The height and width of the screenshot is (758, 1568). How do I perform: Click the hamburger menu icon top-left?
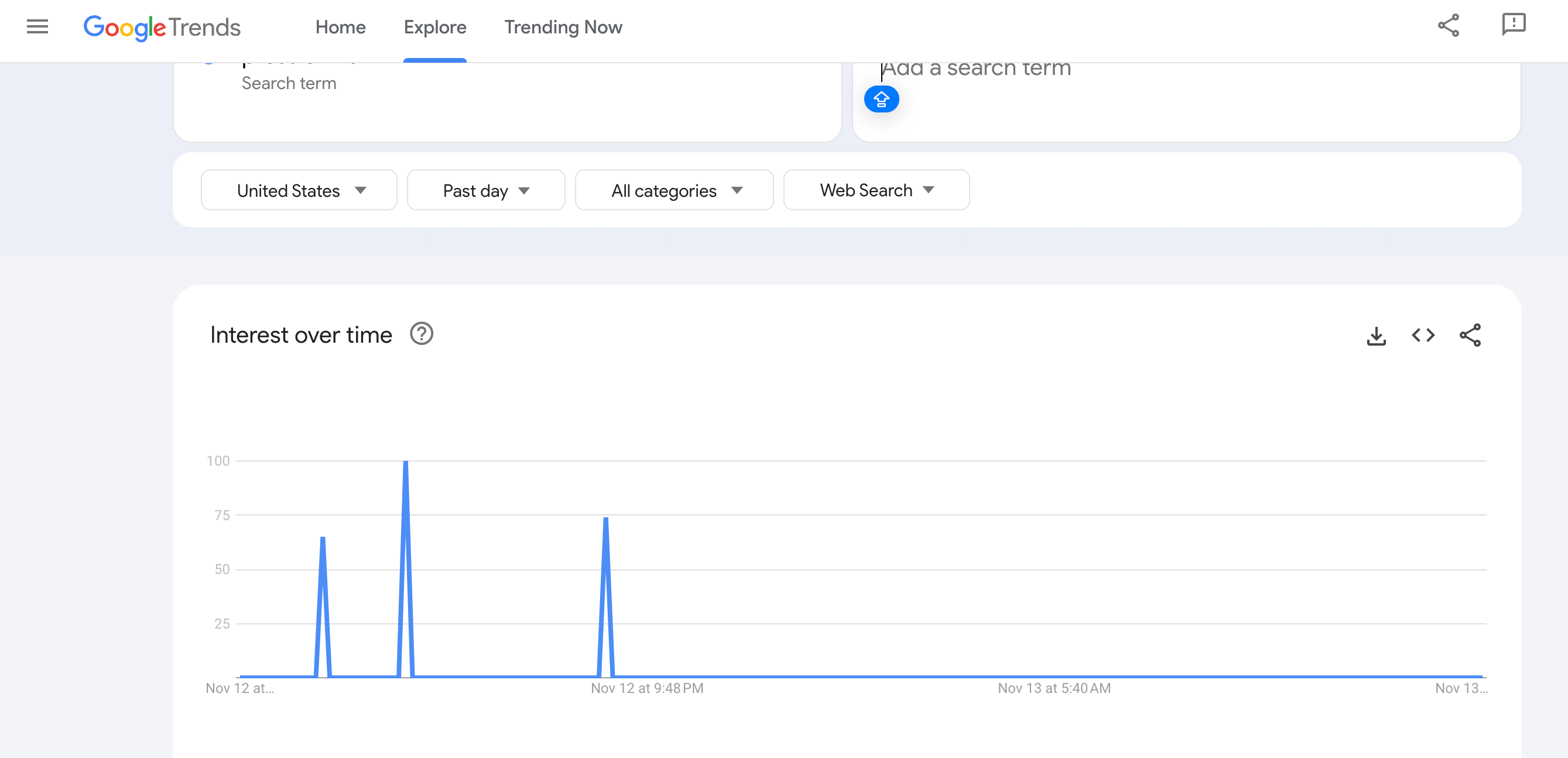click(36, 27)
